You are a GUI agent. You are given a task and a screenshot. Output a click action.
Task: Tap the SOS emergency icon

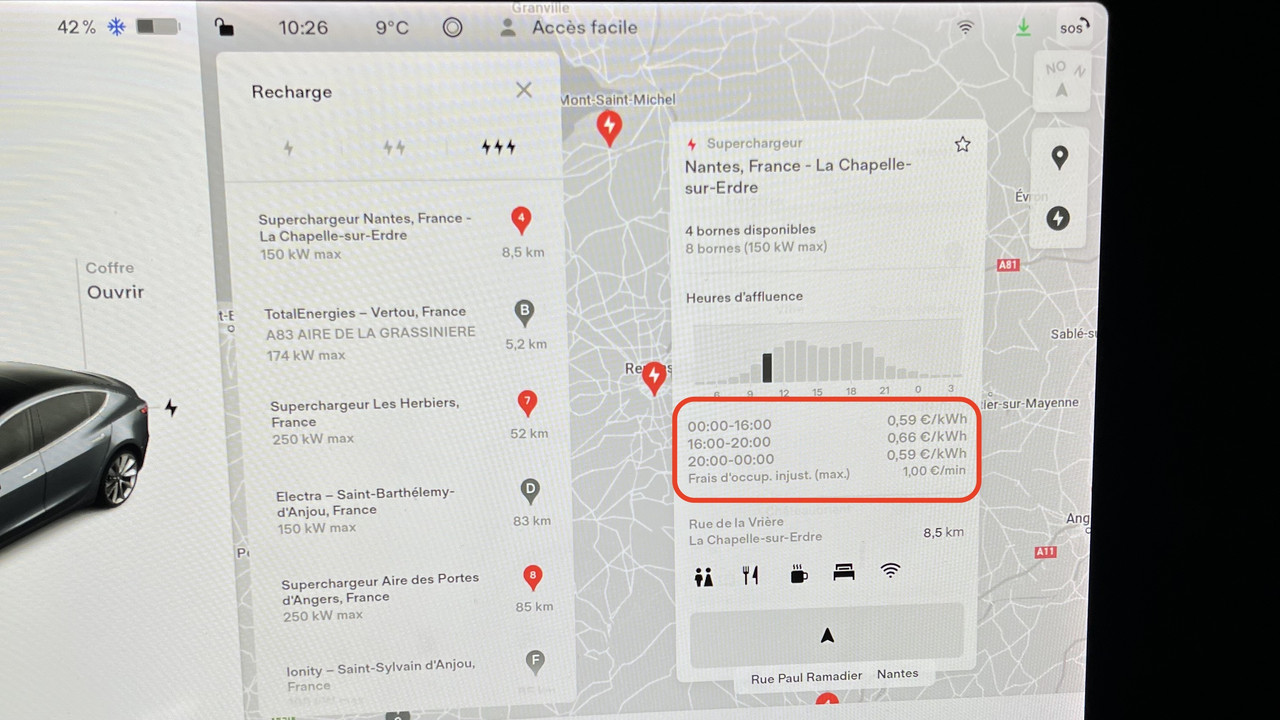[1074, 27]
